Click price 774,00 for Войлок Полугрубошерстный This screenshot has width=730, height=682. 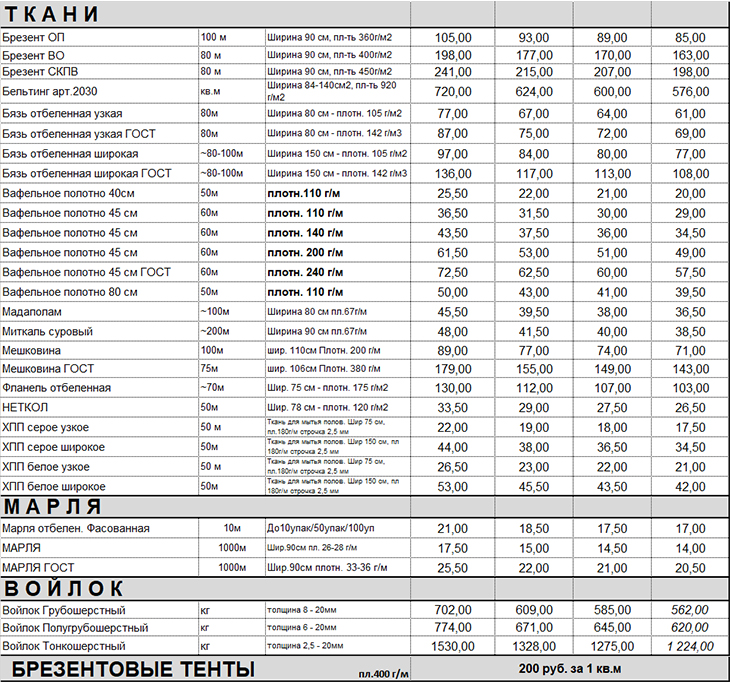453,628
